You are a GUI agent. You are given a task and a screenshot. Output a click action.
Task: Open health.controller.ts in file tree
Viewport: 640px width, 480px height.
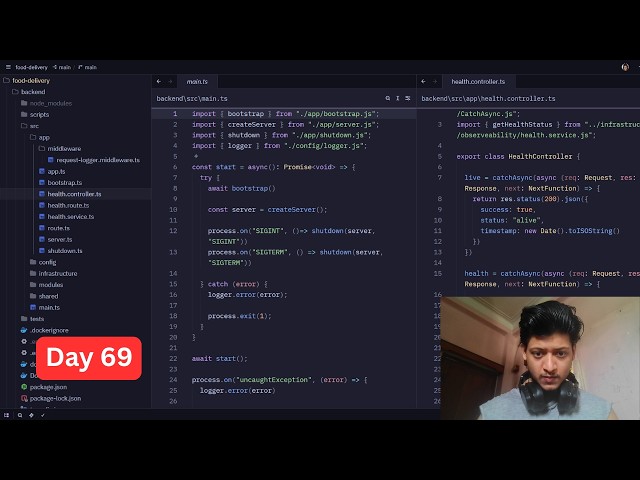click(74, 194)
